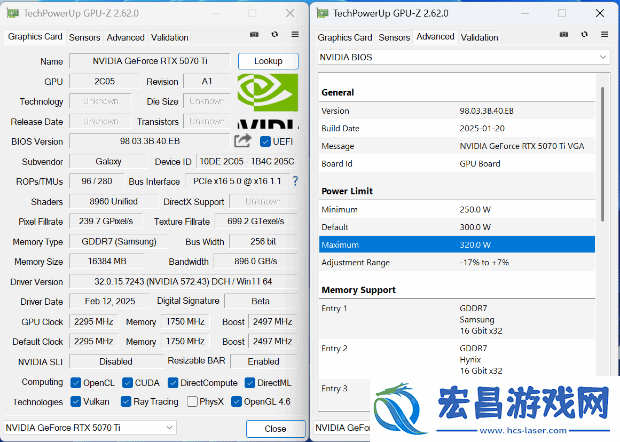Open the NVIDIA BIOS dropdown in Advanced tab

click(x=464, y=57)
